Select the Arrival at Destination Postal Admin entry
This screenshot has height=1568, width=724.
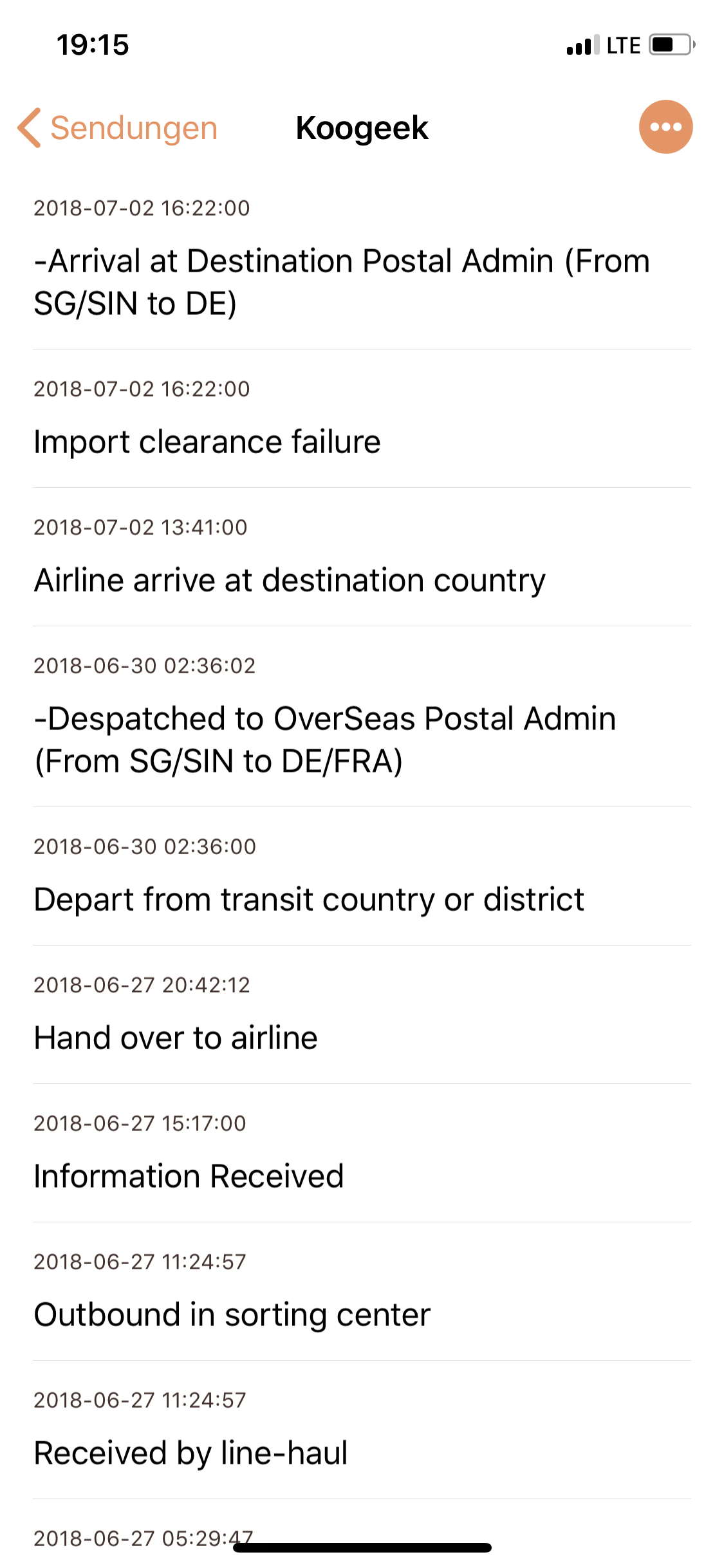click(342, 282)
